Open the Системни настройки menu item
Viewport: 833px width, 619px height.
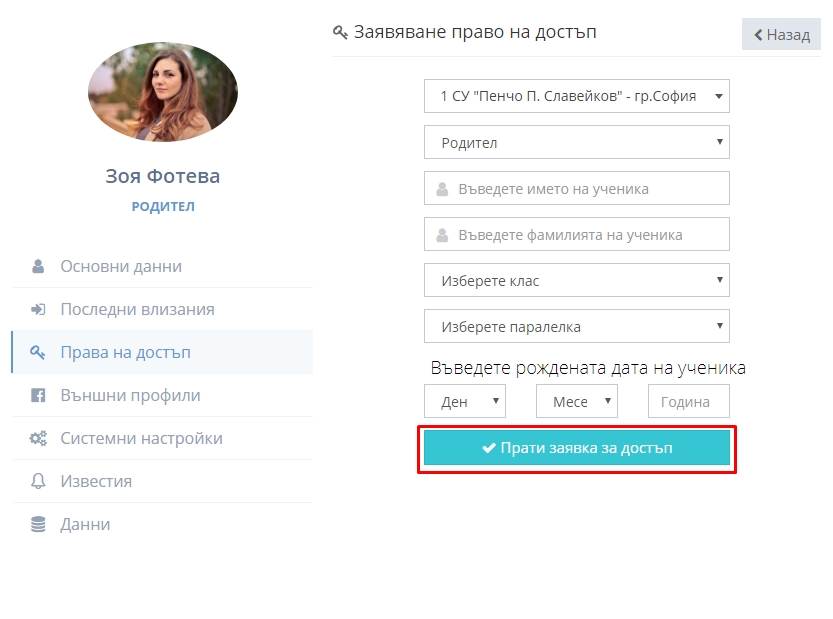(x=163, y=438)
